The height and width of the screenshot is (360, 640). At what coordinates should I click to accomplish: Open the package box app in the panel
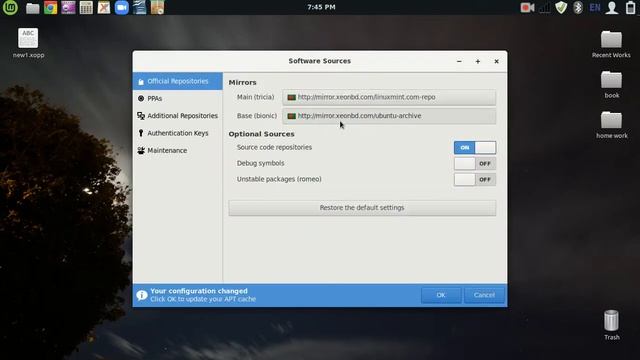coord(157,8)
